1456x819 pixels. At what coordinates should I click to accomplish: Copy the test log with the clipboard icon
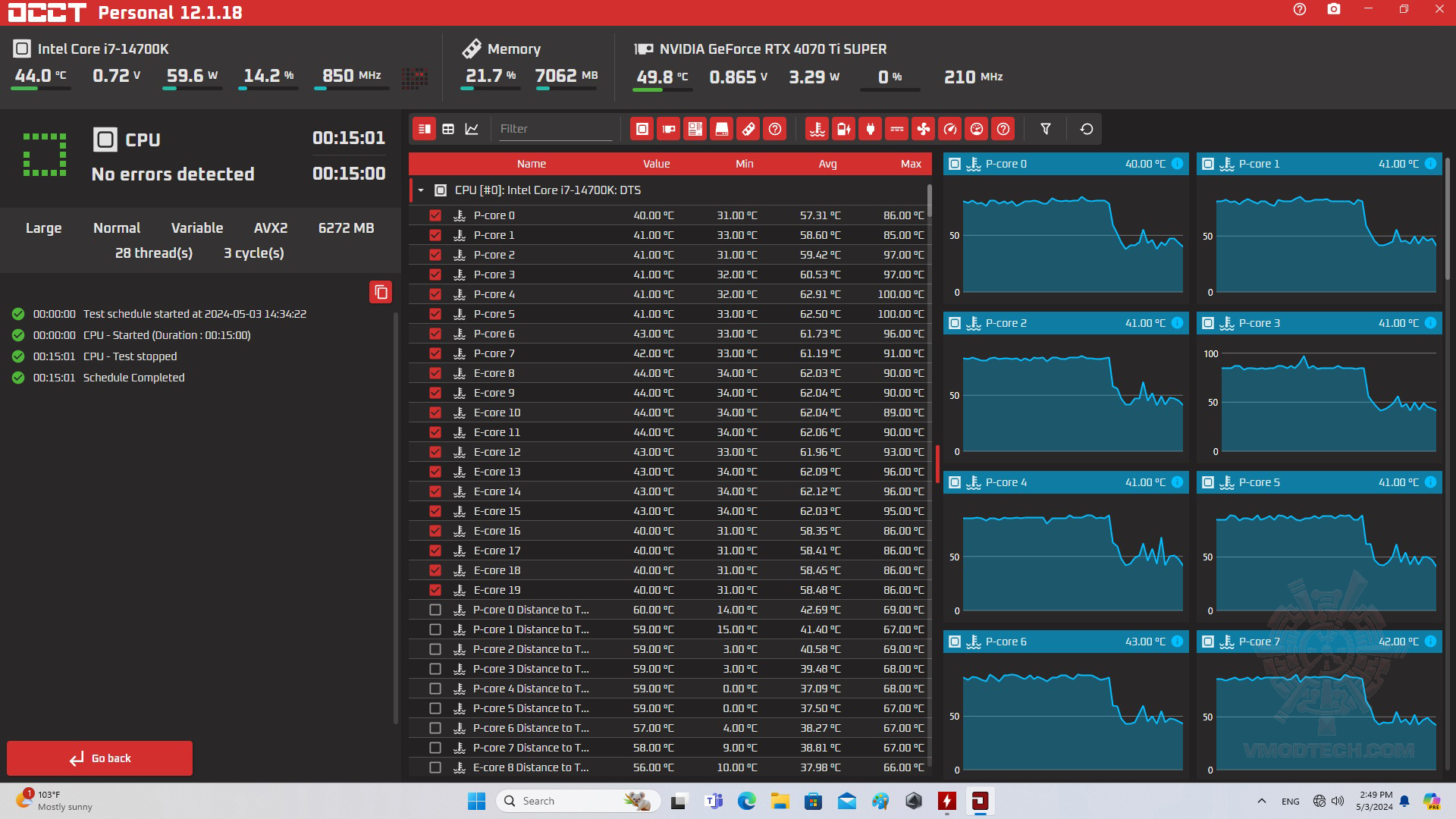coord(381,292)
